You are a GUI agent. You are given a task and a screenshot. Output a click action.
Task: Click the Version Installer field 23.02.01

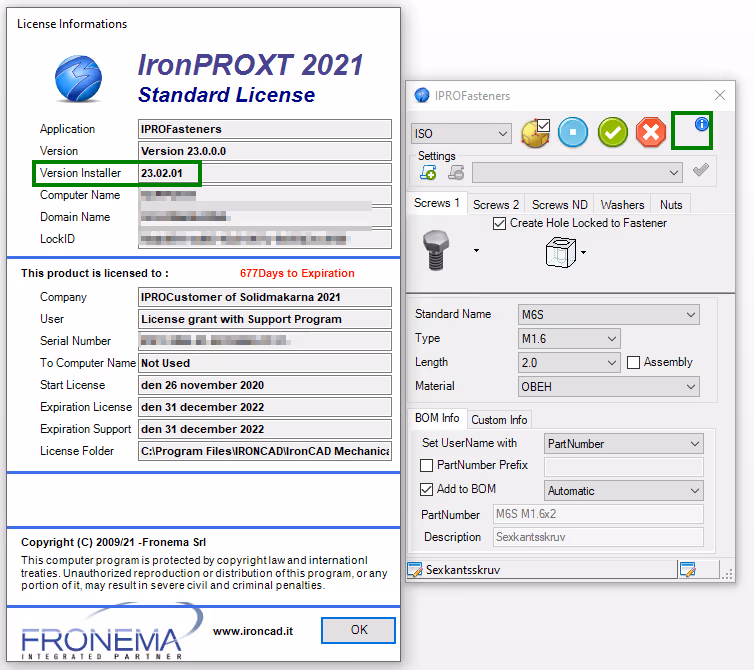(x=264, y=173)
